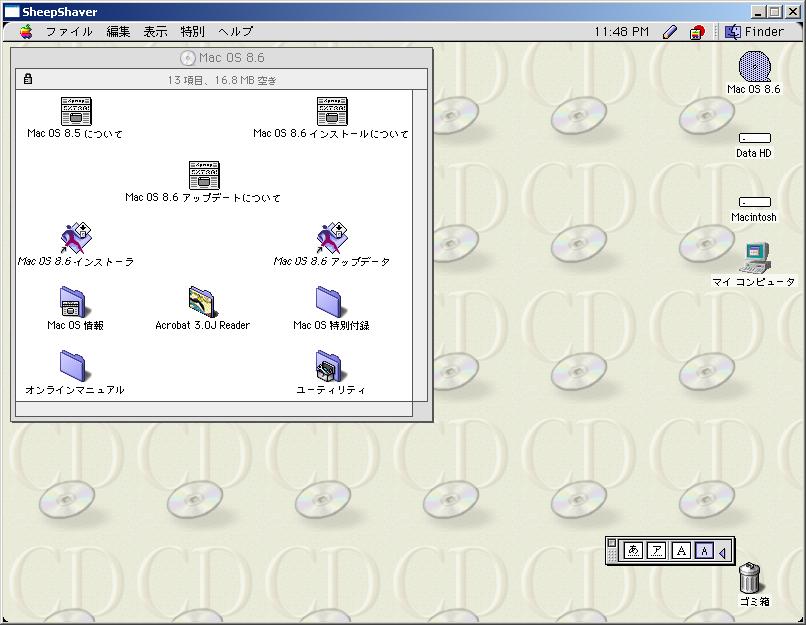Select Mac OS 8.6 インストールについて document
Screen dimensions: 806x625
pyautogui.click(x=332, y=111)
